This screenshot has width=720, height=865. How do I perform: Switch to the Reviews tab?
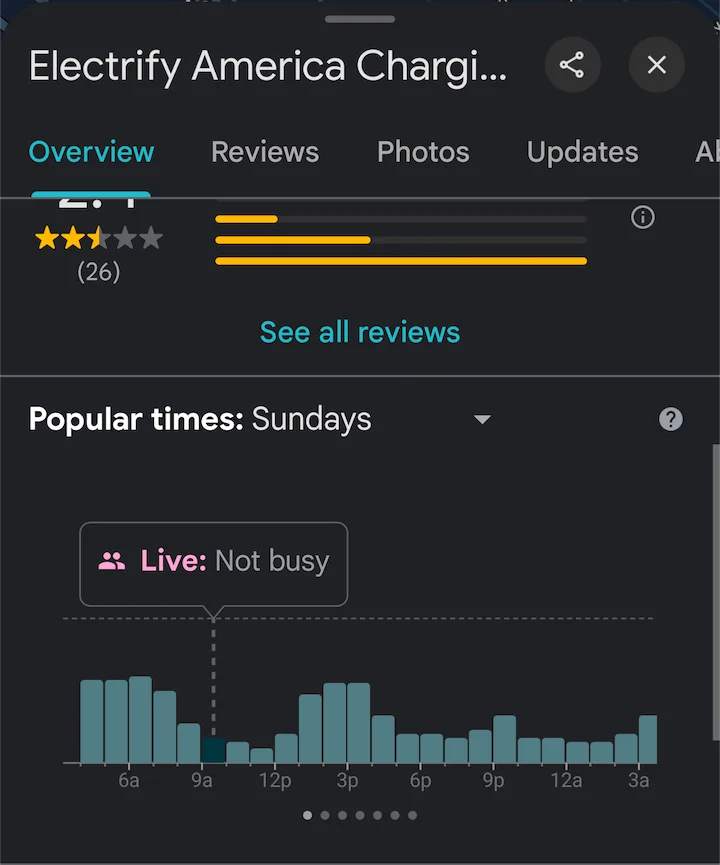265,152
